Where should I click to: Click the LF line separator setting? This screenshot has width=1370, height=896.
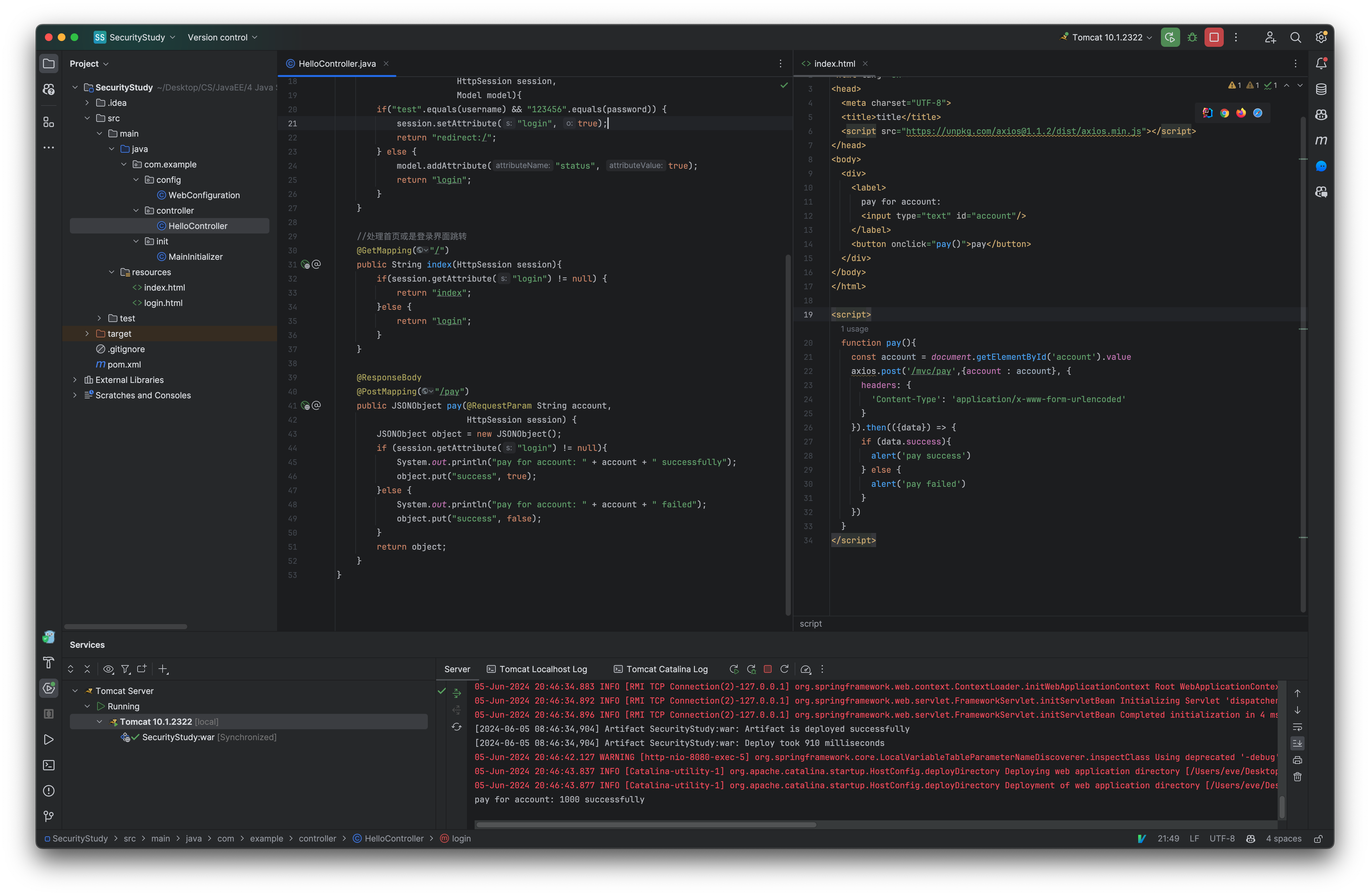point(1194,839)
